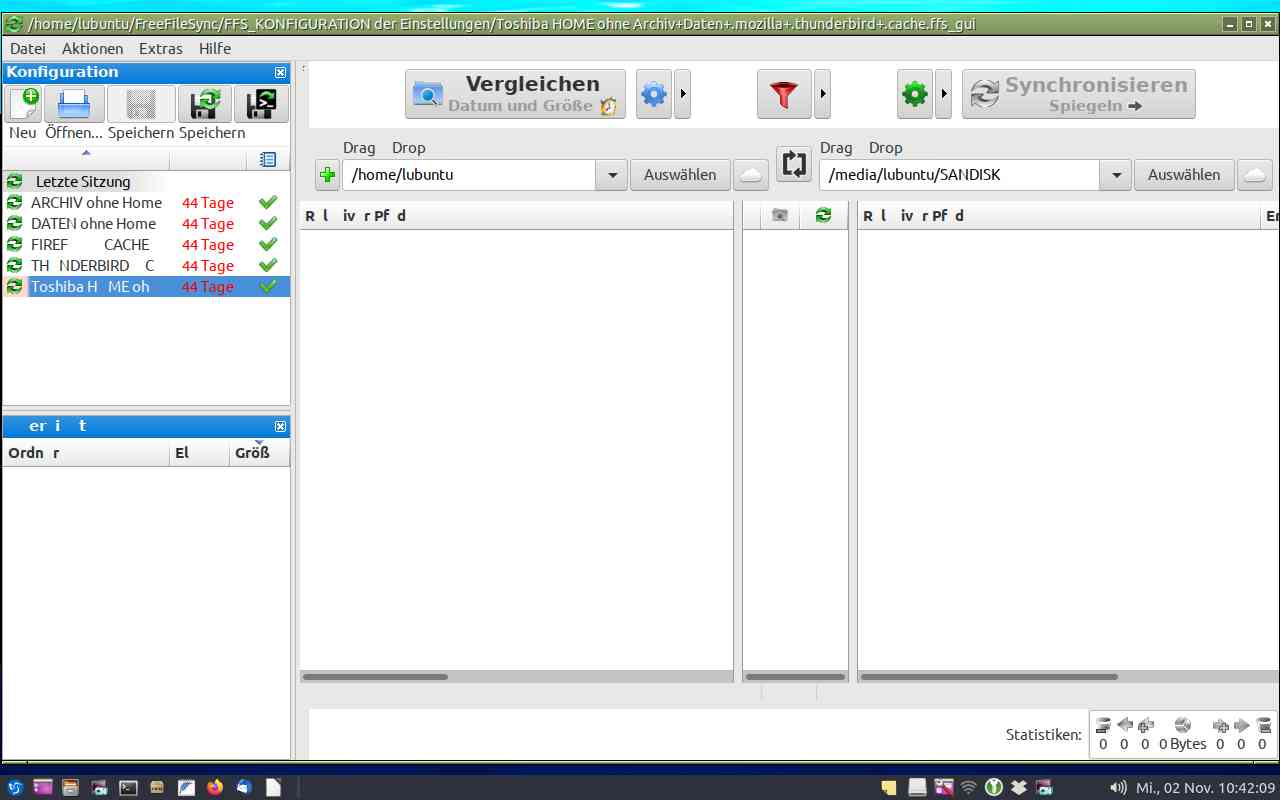Click left Auswählen button
Screen dimensions: 1280x800
(680, 174)
